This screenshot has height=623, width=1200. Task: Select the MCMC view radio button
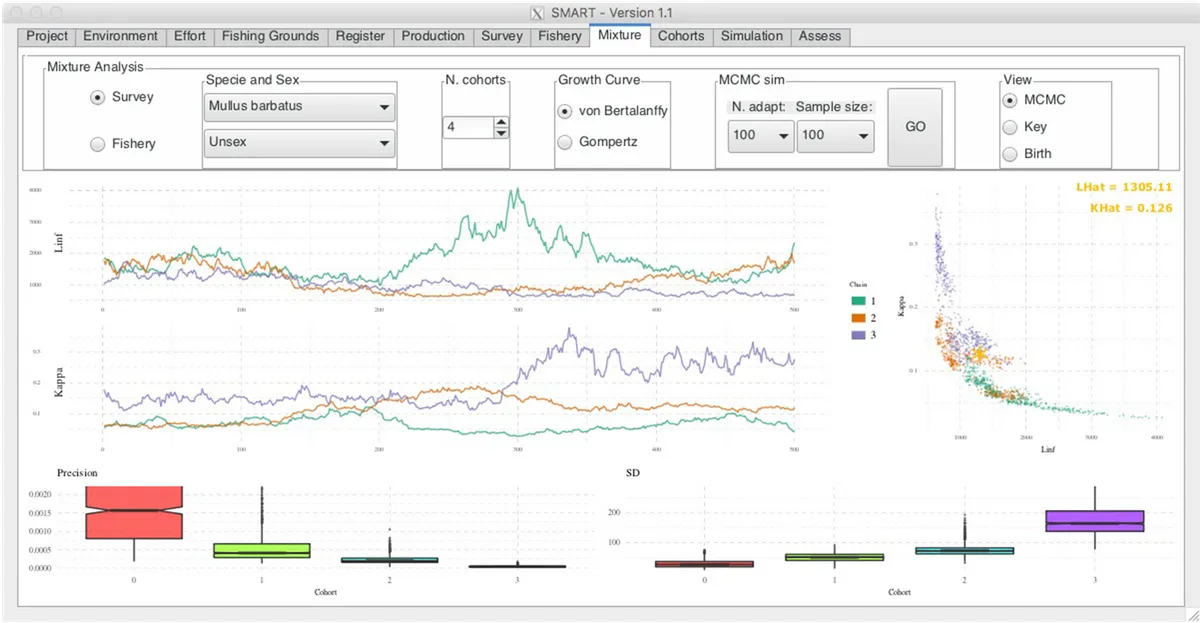(1010, 99)
